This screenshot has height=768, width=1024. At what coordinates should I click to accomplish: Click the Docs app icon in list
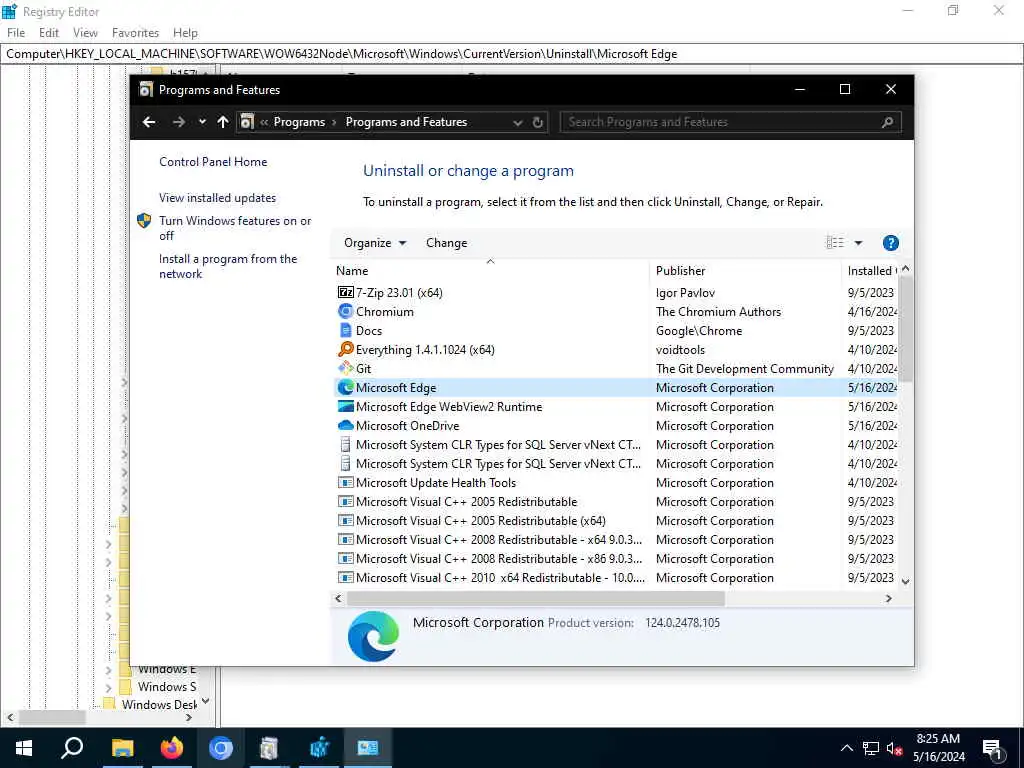click(345, 330)
